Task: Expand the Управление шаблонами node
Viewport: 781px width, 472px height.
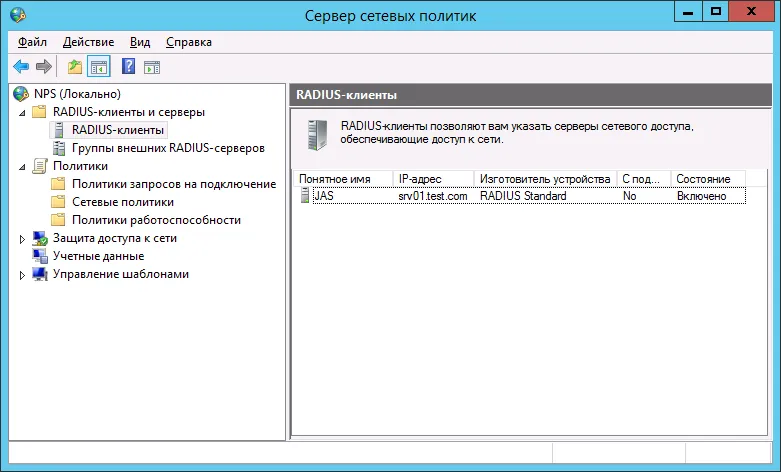Action: (x=22, y=275)
